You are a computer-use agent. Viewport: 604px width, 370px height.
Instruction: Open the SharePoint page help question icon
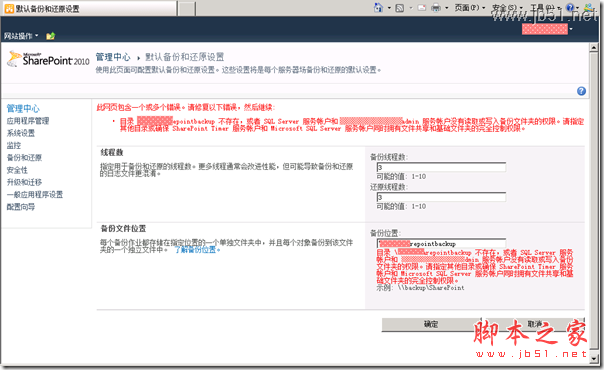(x=581, y=91)
